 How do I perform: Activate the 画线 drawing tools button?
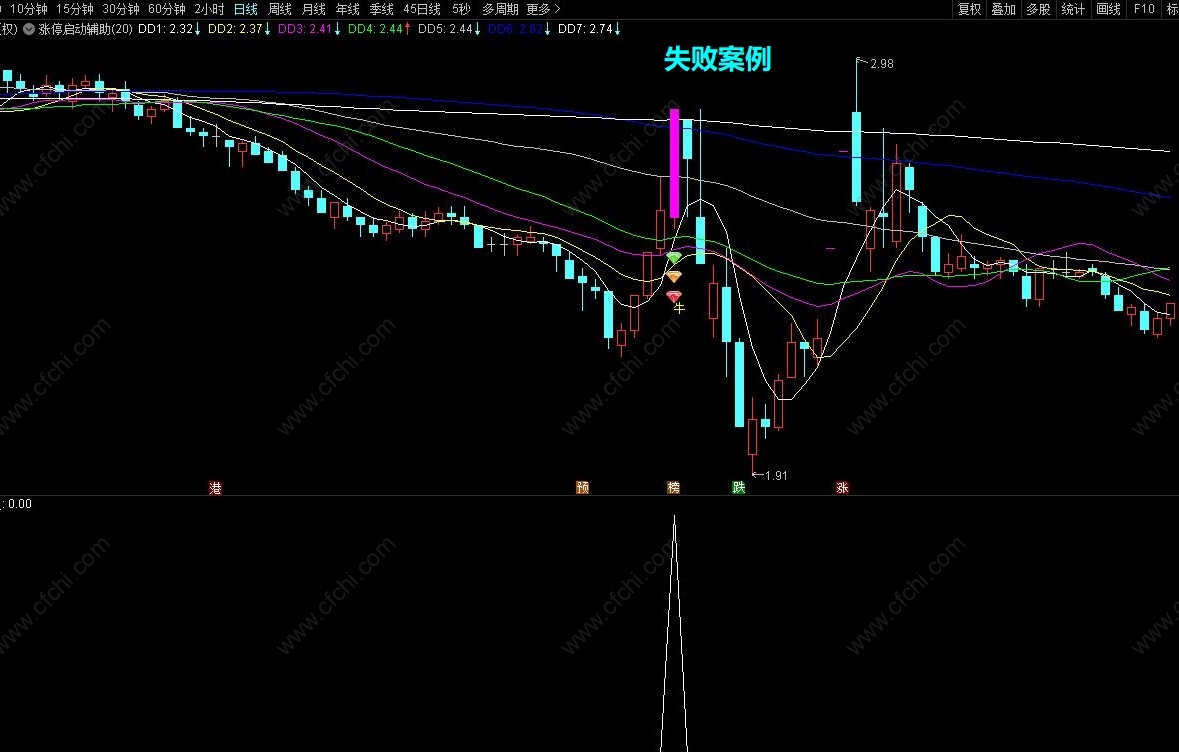pyautogui.click(x=1108, y=9)
